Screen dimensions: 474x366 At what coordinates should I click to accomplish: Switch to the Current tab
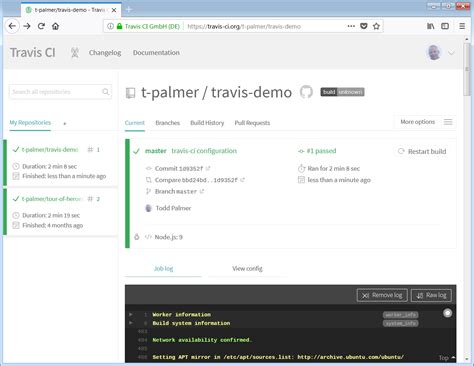pyautogui.click(x=135, y=123)
